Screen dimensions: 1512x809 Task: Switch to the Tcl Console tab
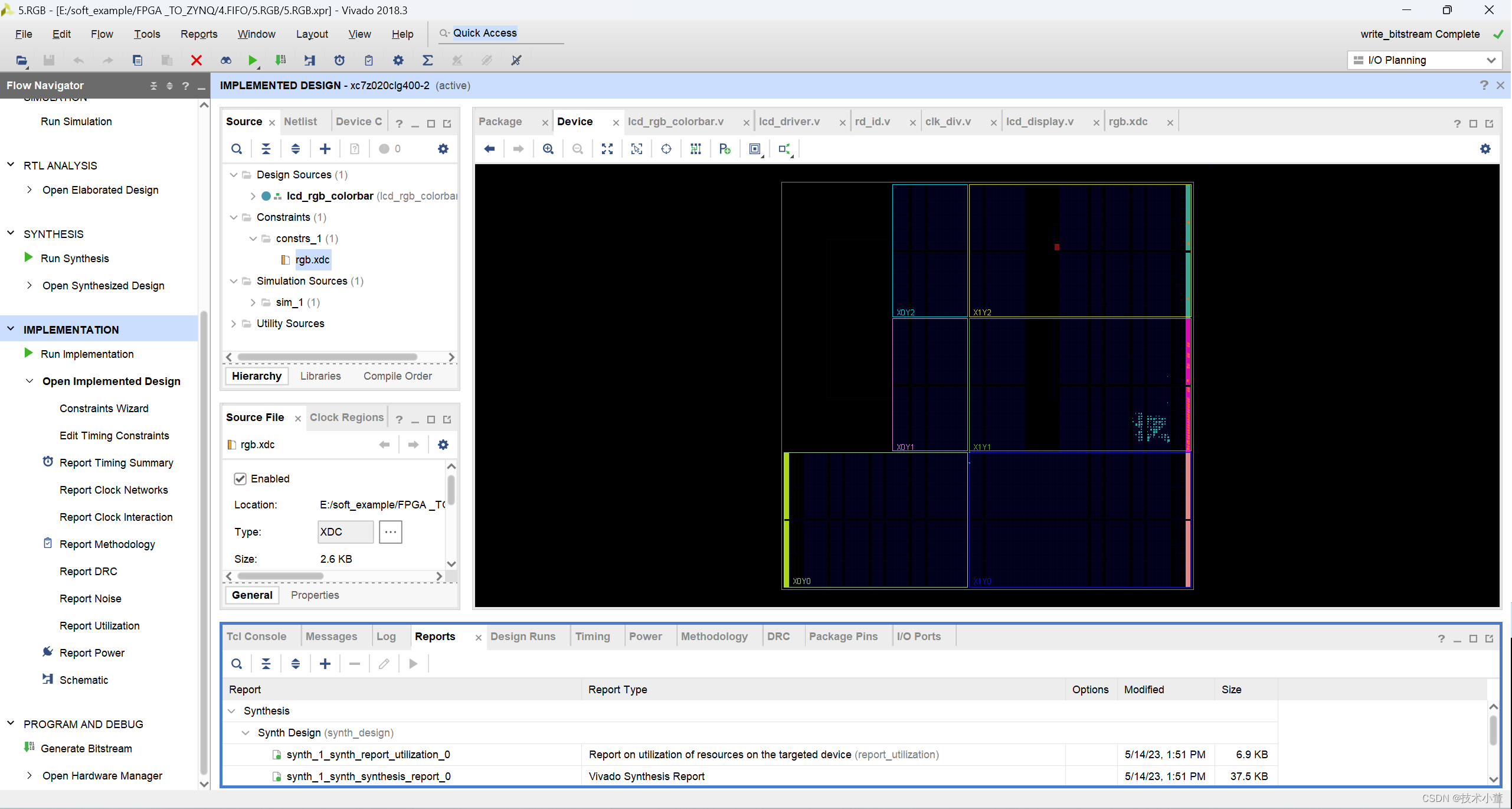[x=256, y=637]
